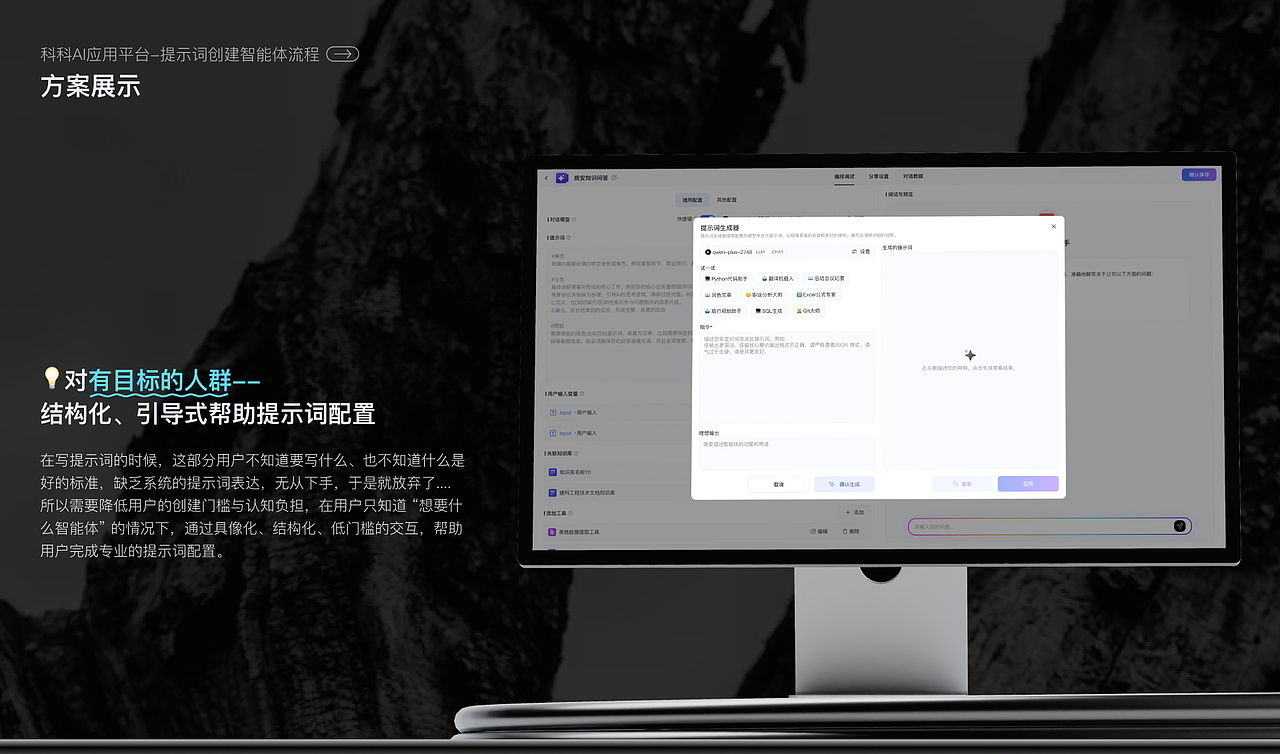Select the 知识库名称111 knowledge base row
The width and height of the screenshot is (1280, 754).
click(618, 472)
